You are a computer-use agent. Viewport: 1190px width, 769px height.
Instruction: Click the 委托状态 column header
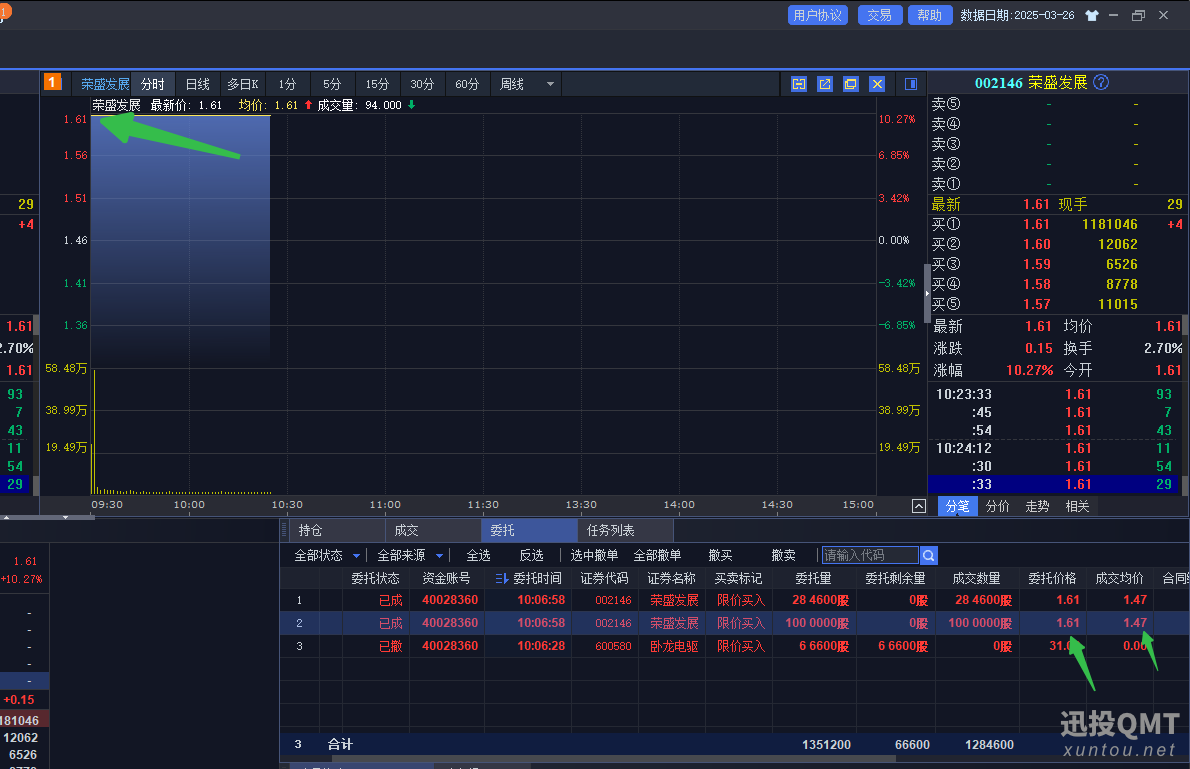(x=375, y=578)
